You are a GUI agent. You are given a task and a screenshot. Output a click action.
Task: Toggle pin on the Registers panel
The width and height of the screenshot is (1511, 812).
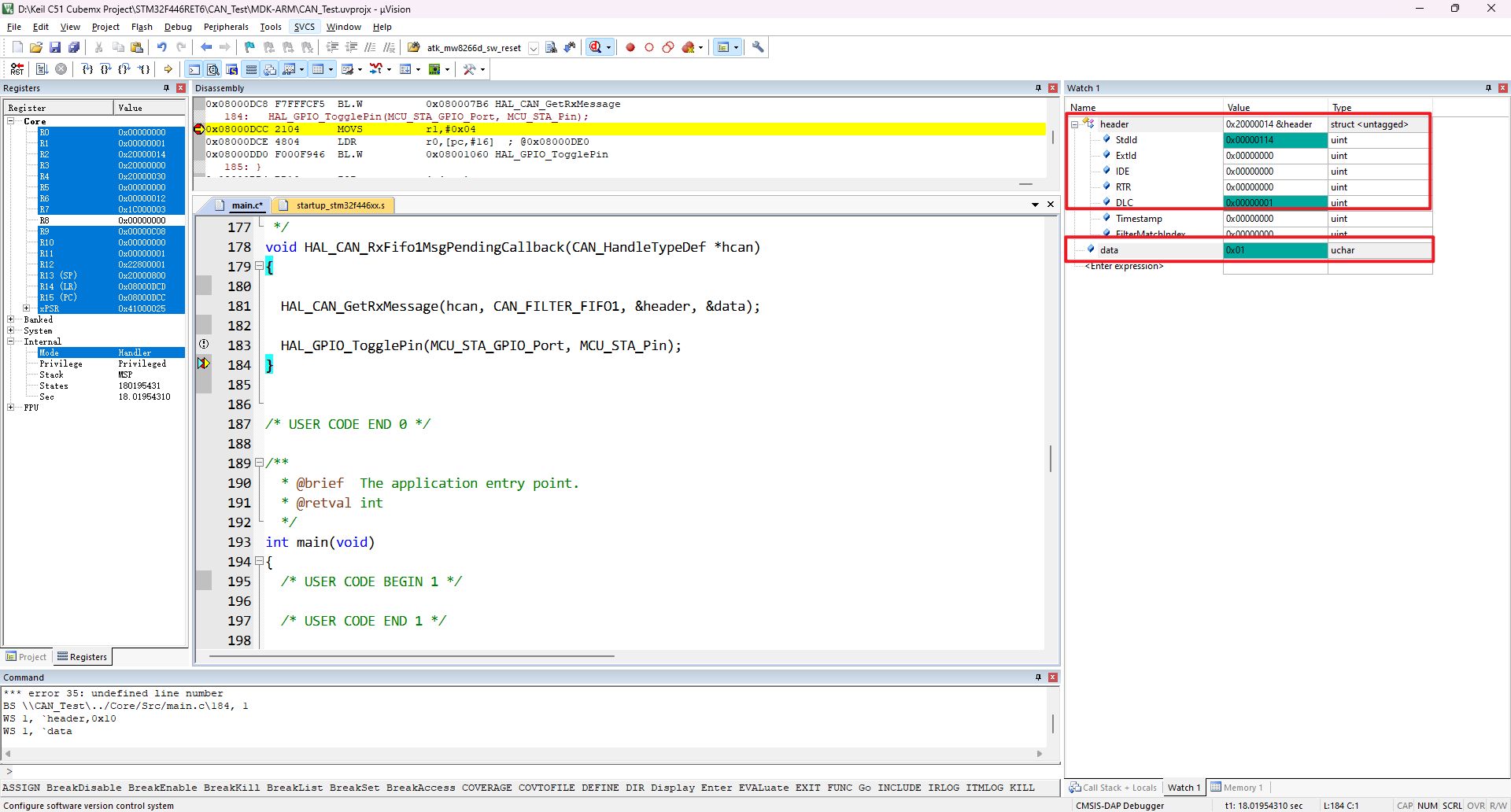coord(166,88)
